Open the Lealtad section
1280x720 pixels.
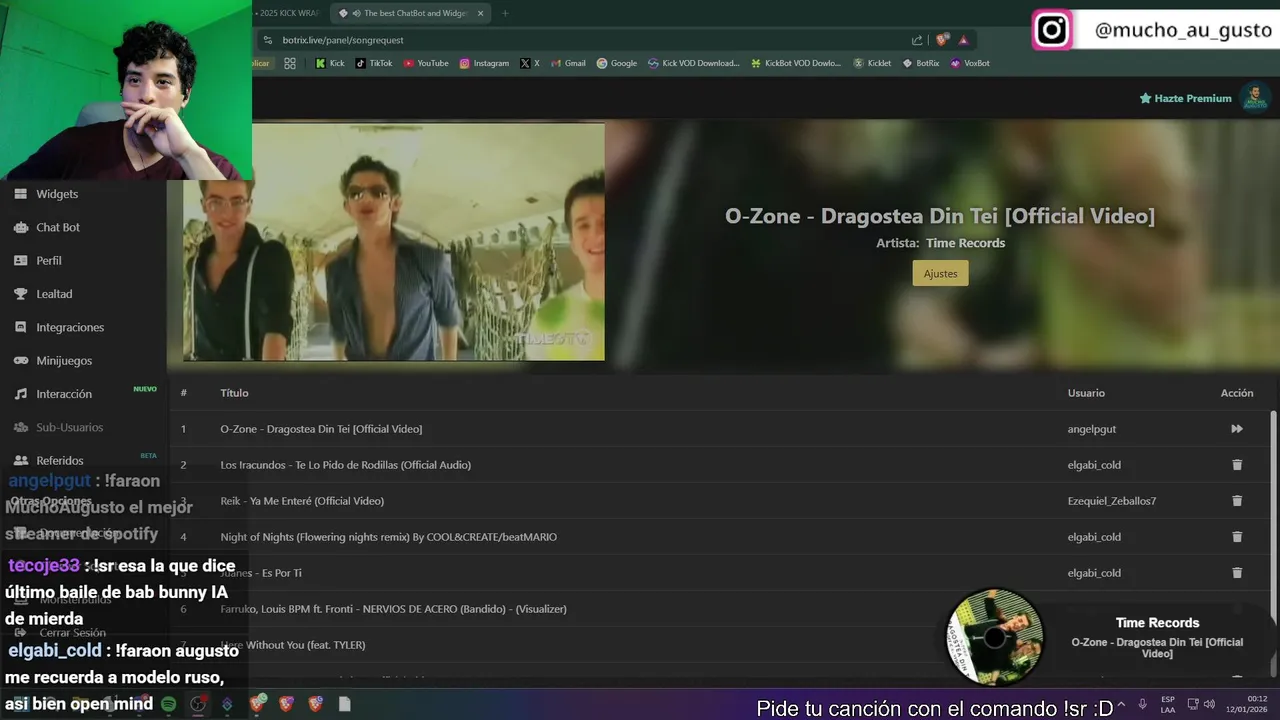[x=54, y=294]
